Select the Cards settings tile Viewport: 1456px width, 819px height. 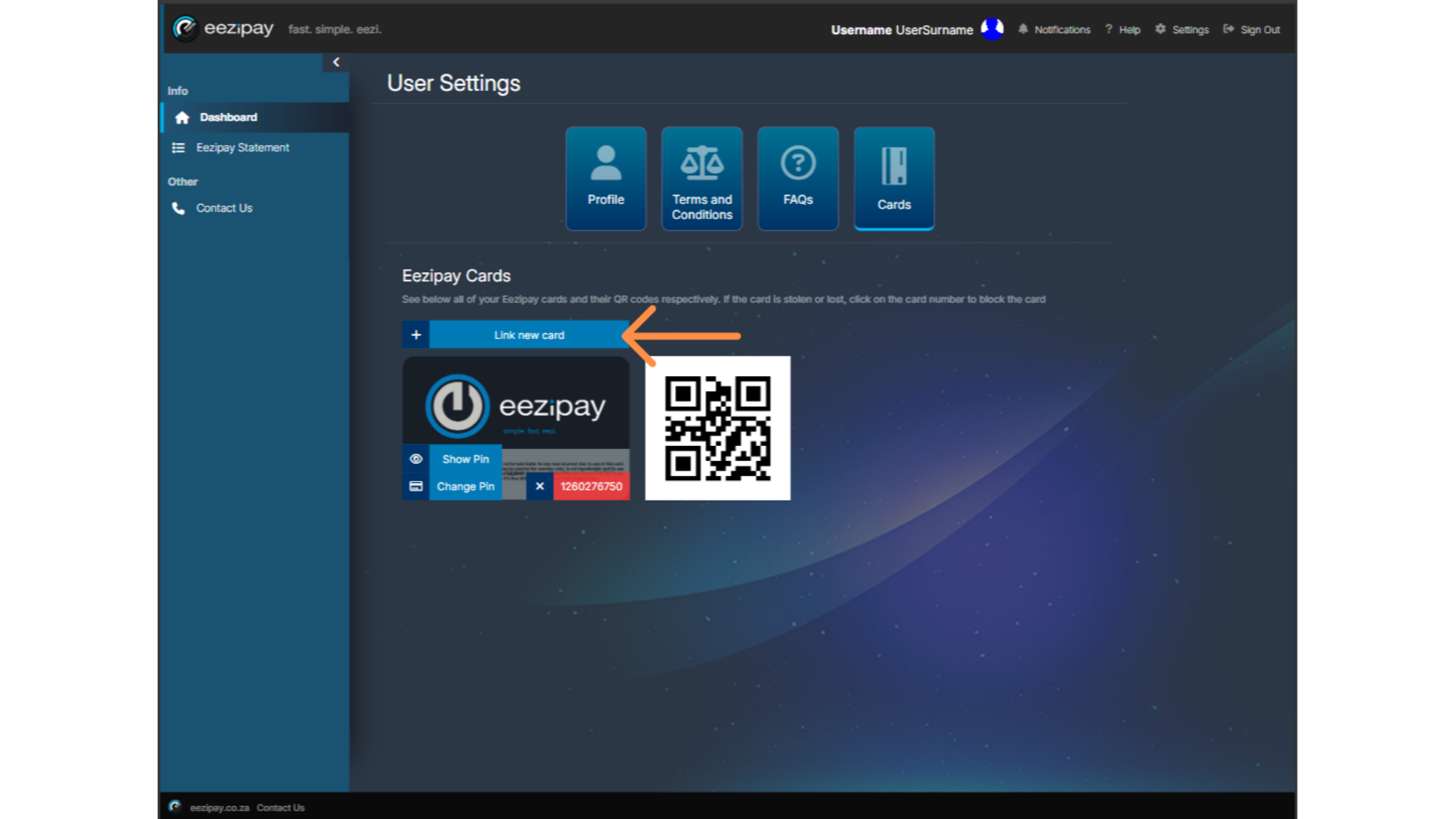point(894,178)
